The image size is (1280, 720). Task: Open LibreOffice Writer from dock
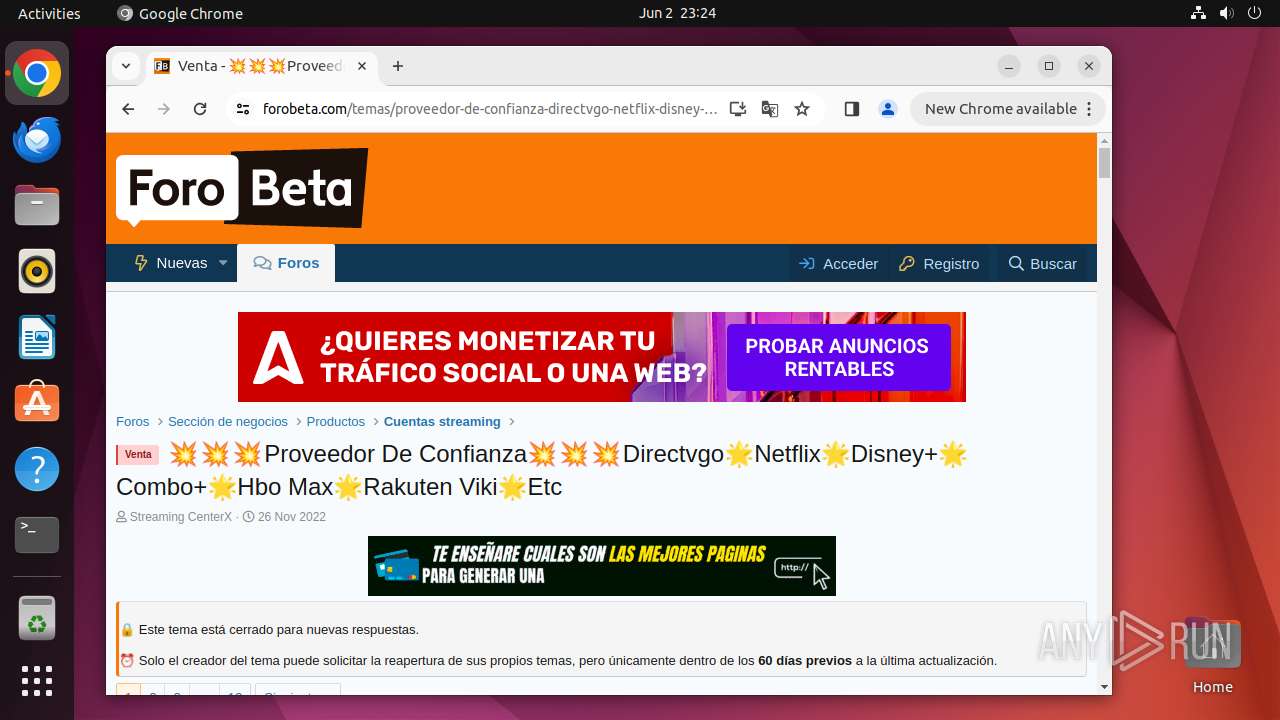[x=37, y=337]
